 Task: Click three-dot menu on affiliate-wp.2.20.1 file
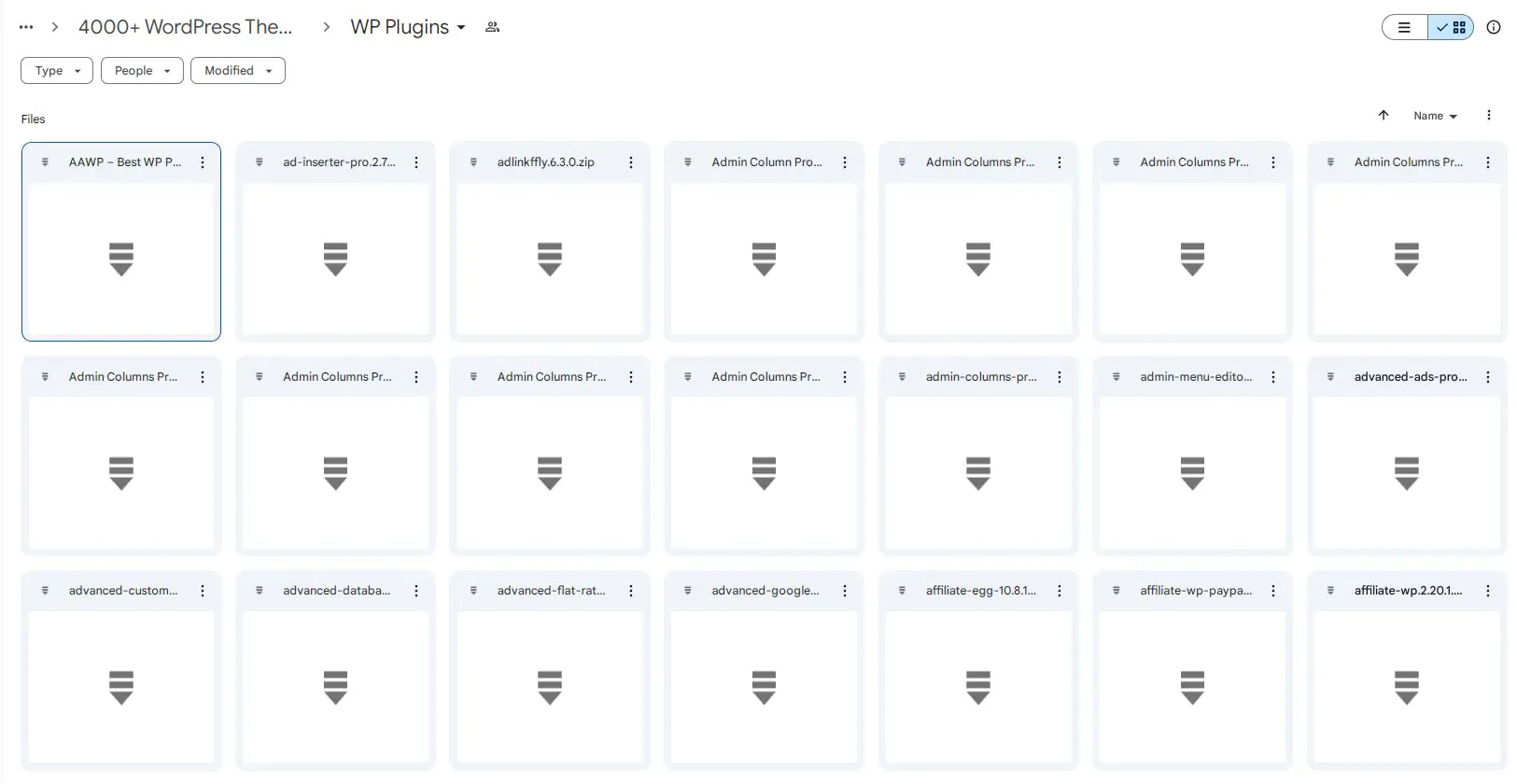(x=1488, y=591)
